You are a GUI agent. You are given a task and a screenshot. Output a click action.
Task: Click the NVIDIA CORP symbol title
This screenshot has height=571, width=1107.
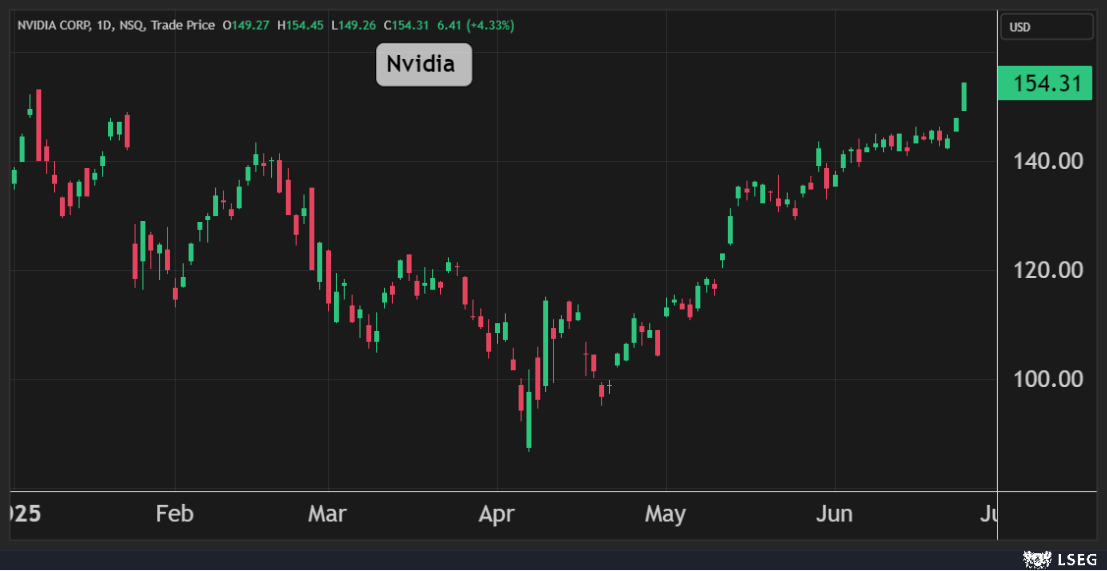pos(52,25)
